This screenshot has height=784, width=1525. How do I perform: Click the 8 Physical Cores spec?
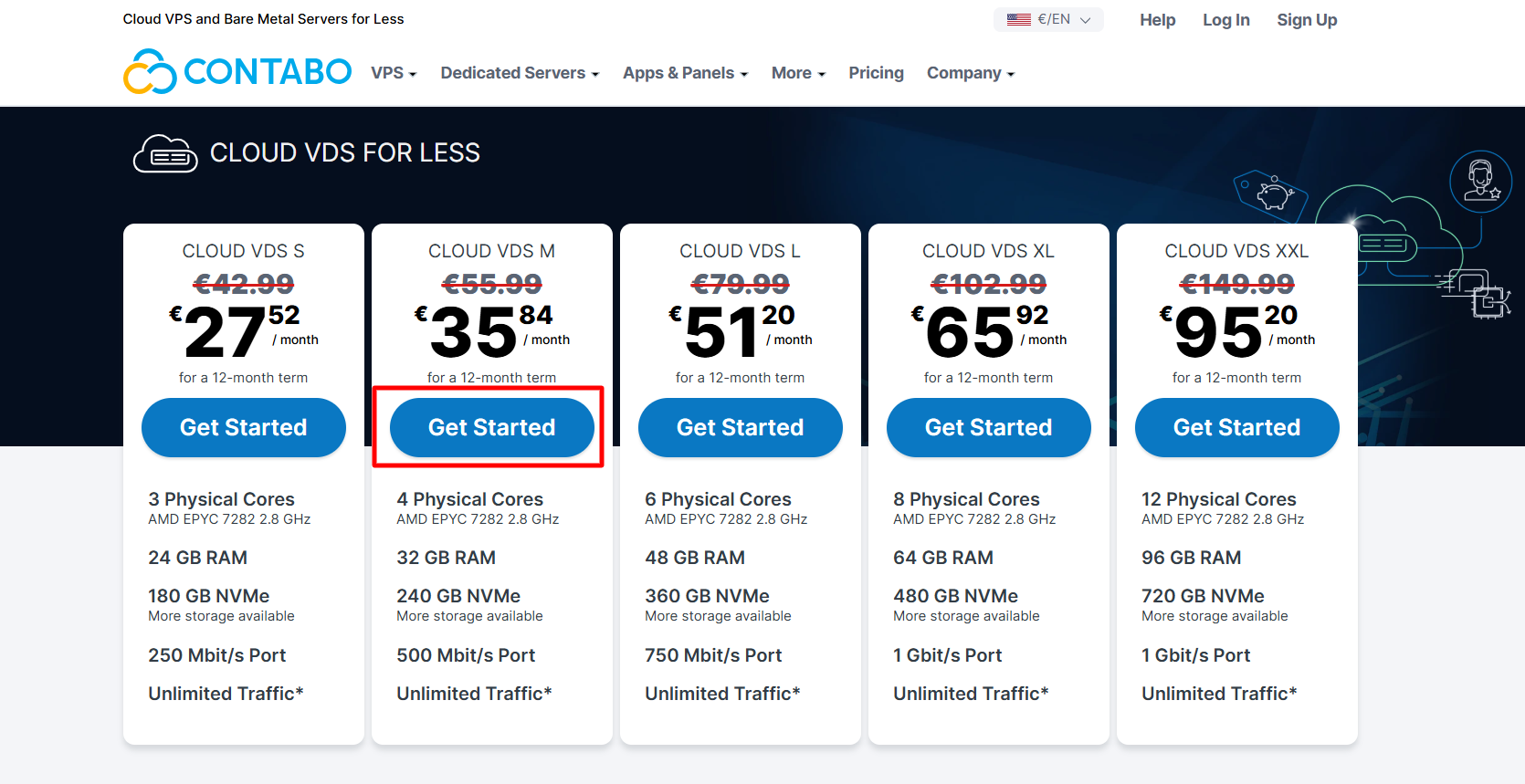coord(967,499)
